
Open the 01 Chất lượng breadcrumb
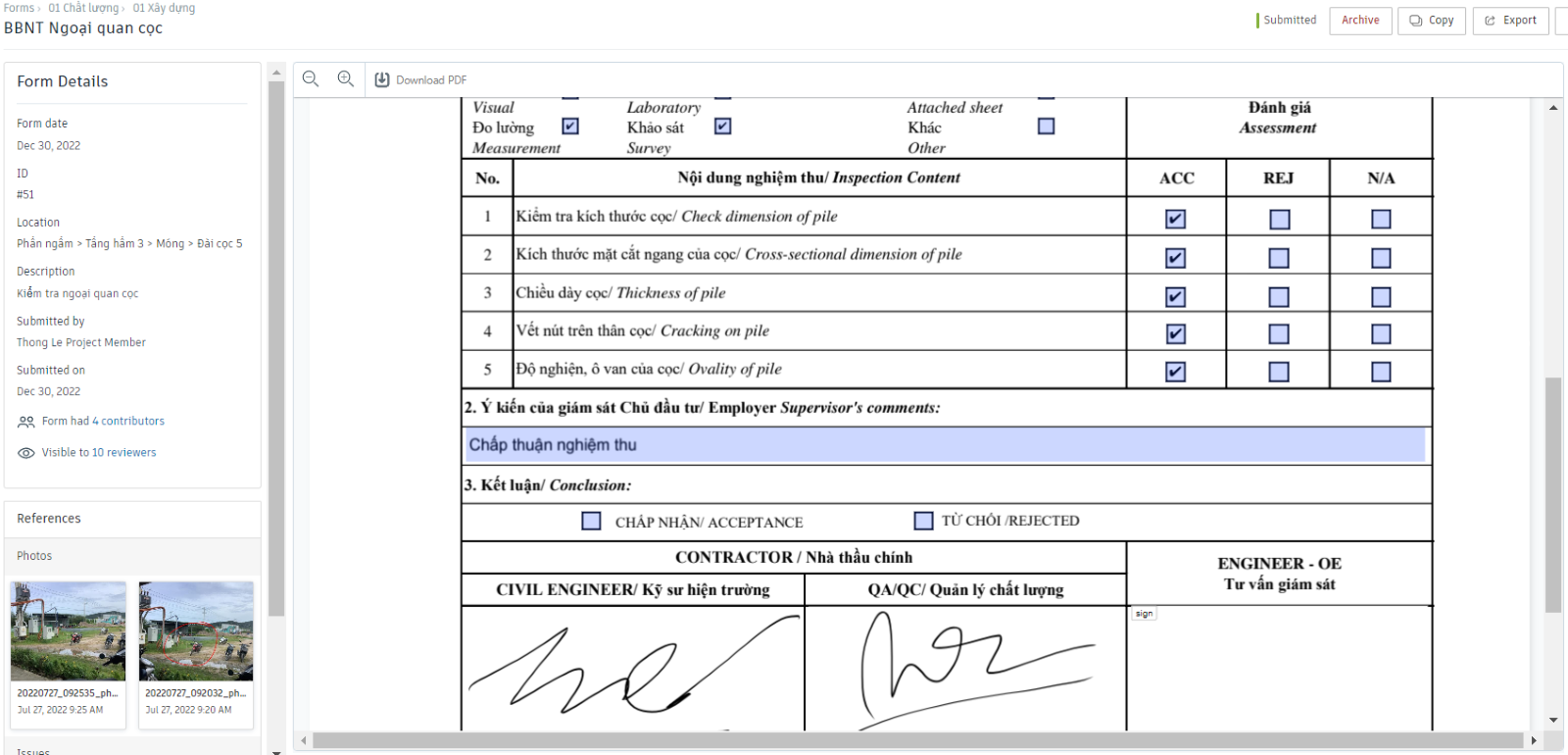pos(83,8)
